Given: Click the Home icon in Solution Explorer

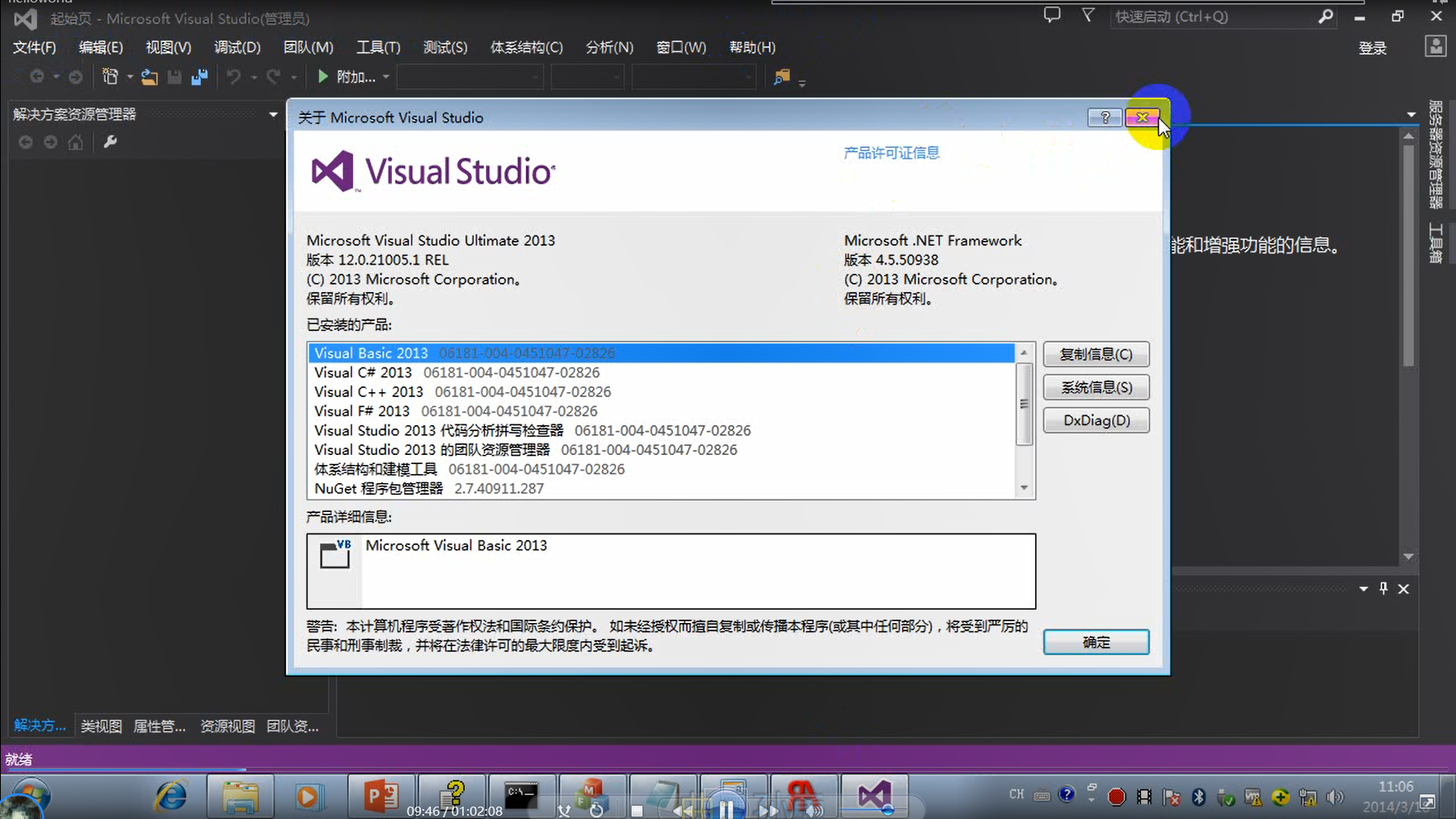Looking at the screenshot, I should click(75, 142).
